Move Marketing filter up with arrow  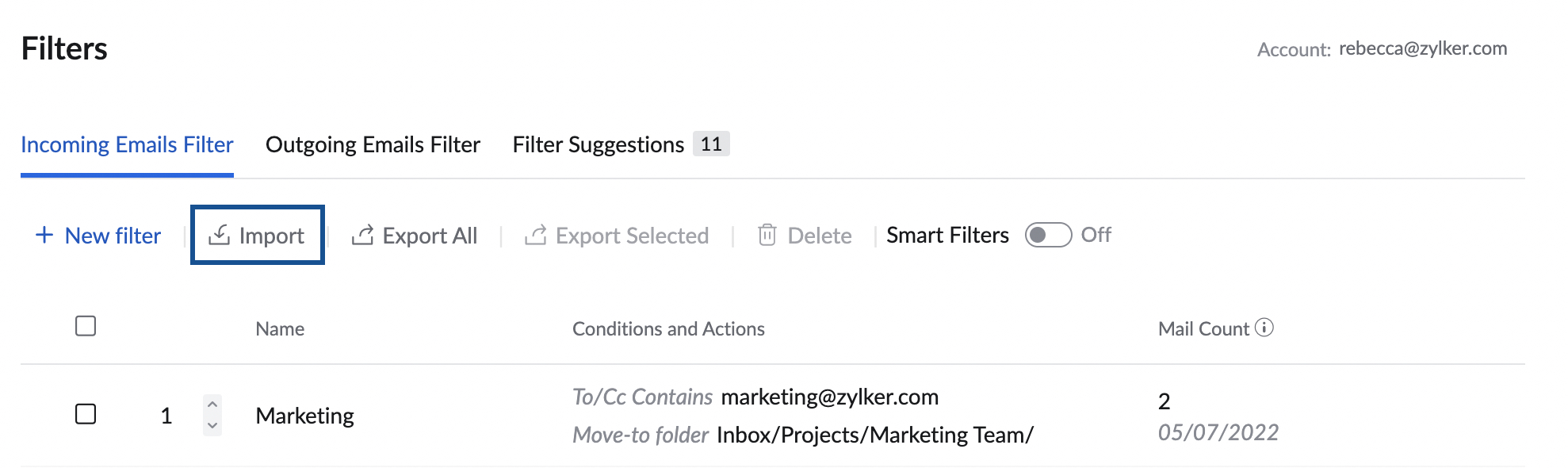(212, 405)
